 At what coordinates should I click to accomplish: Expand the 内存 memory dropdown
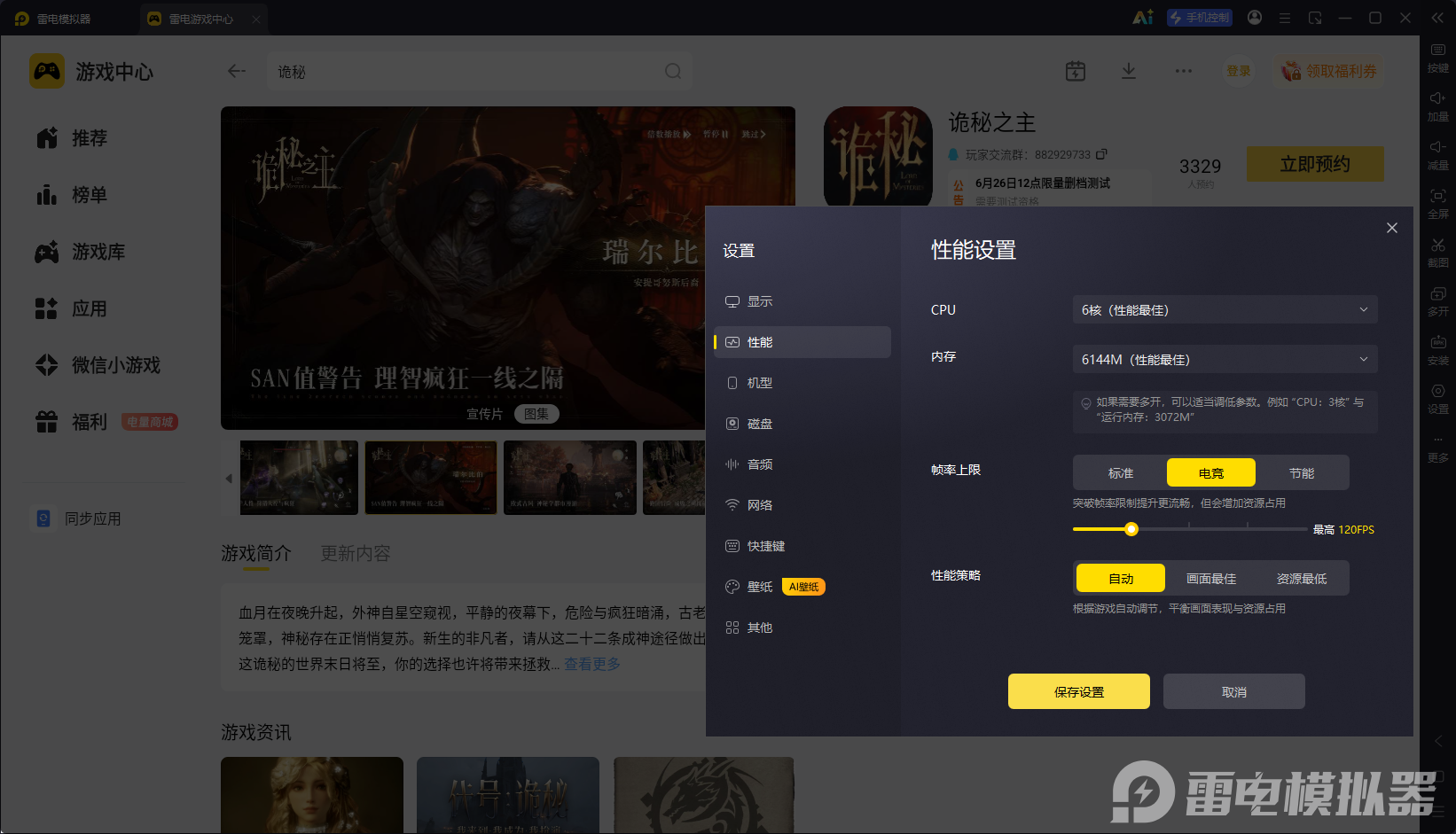(x=1225, y=360)
